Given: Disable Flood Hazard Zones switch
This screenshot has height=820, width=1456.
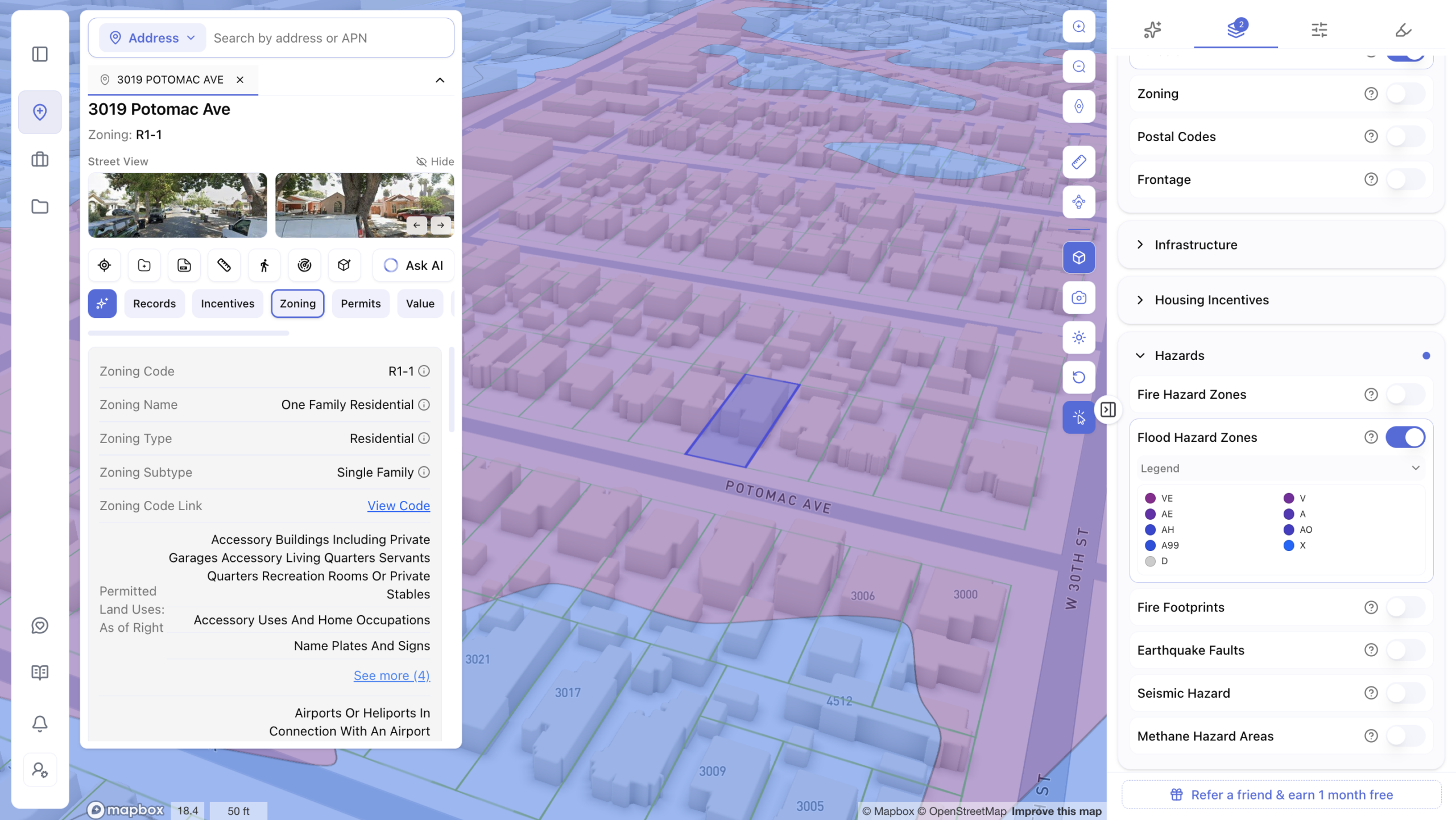Looking at the screenshot, I should pos(1405,437).
